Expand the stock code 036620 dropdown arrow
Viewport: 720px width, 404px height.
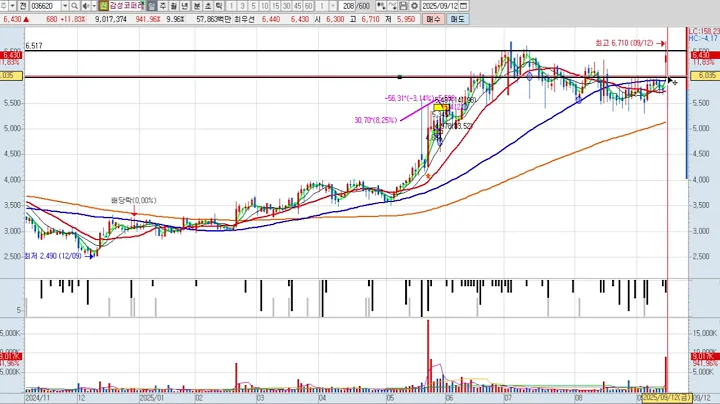(x=65, y=6)
